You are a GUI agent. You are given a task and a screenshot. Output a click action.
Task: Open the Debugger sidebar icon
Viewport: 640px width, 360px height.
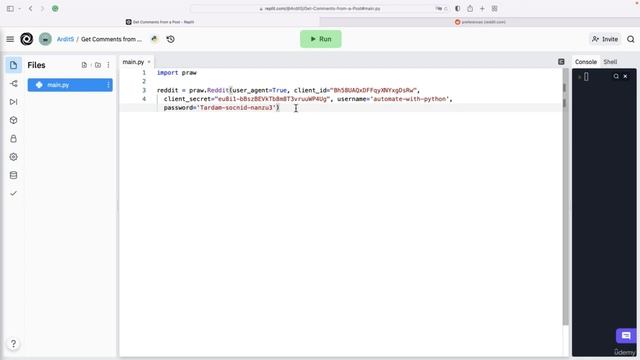tap(13, 102)
